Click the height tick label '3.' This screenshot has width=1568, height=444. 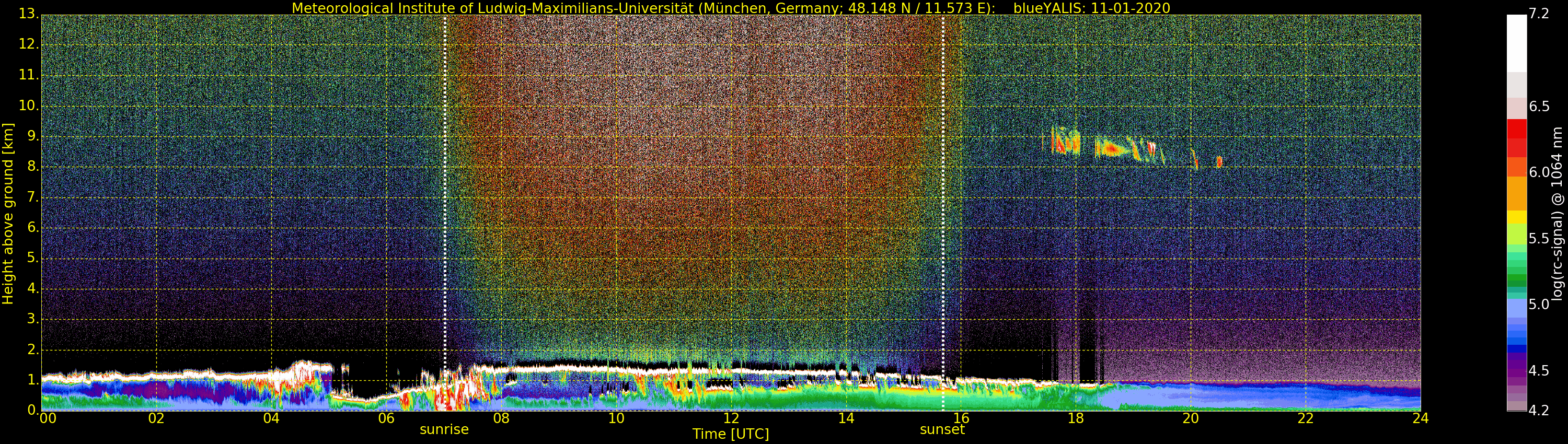coord(33,319)
